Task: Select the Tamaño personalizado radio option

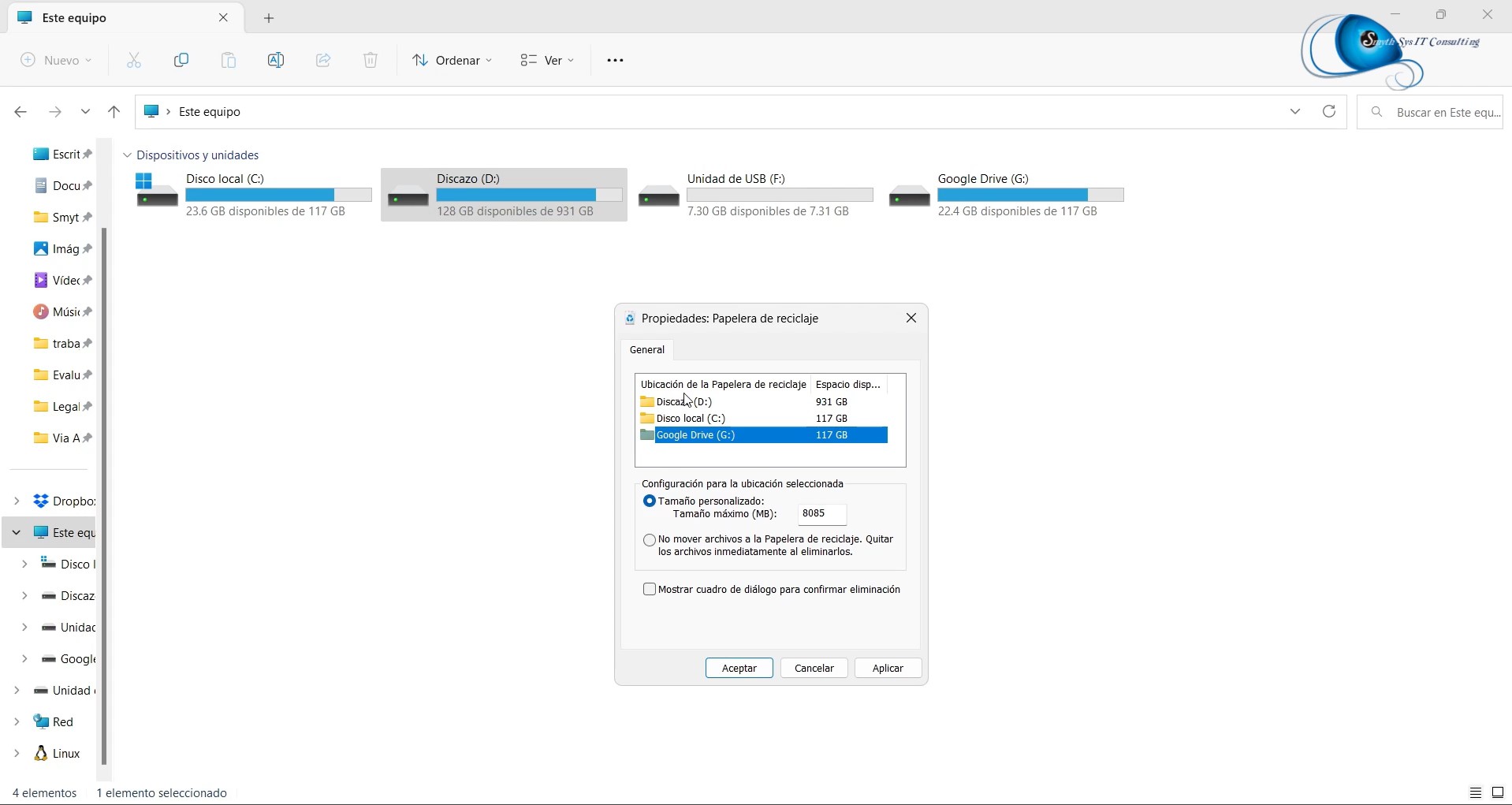Action: tap(650, 501)
